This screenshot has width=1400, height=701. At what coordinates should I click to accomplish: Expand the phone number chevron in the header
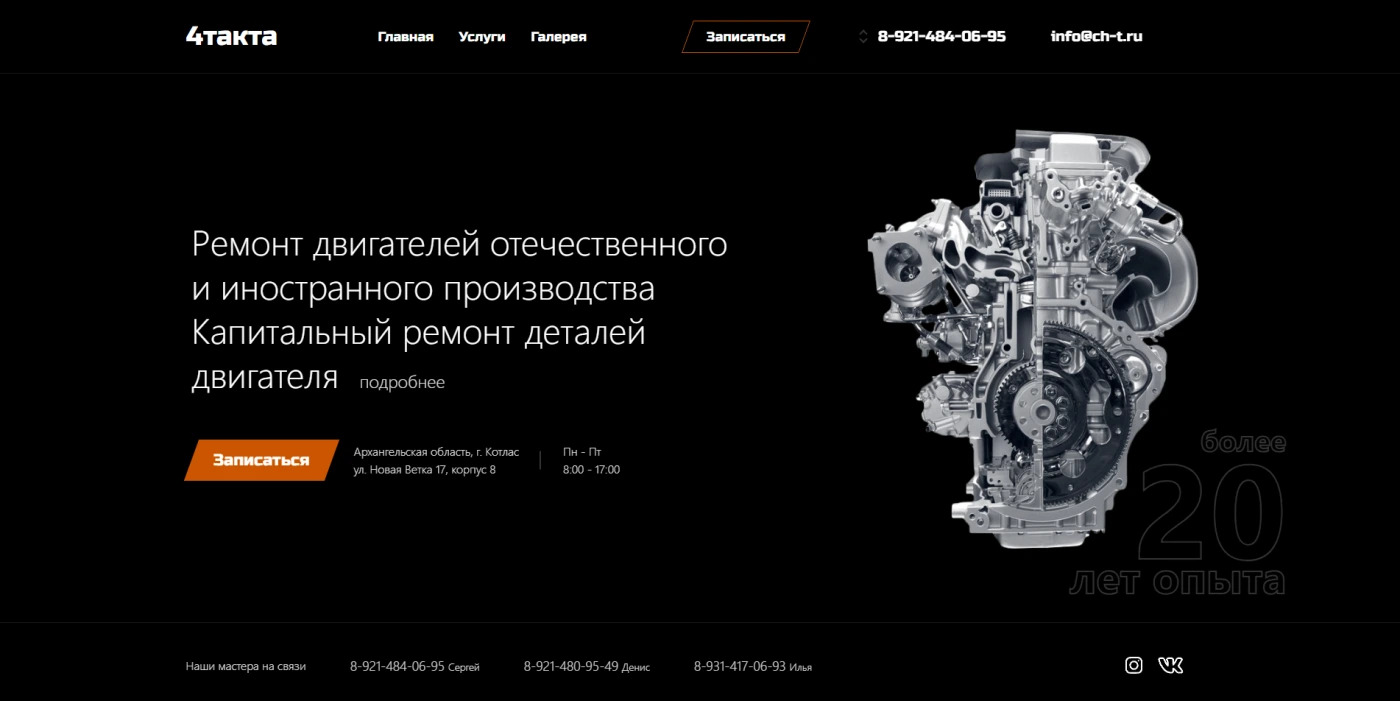(863, 37)
